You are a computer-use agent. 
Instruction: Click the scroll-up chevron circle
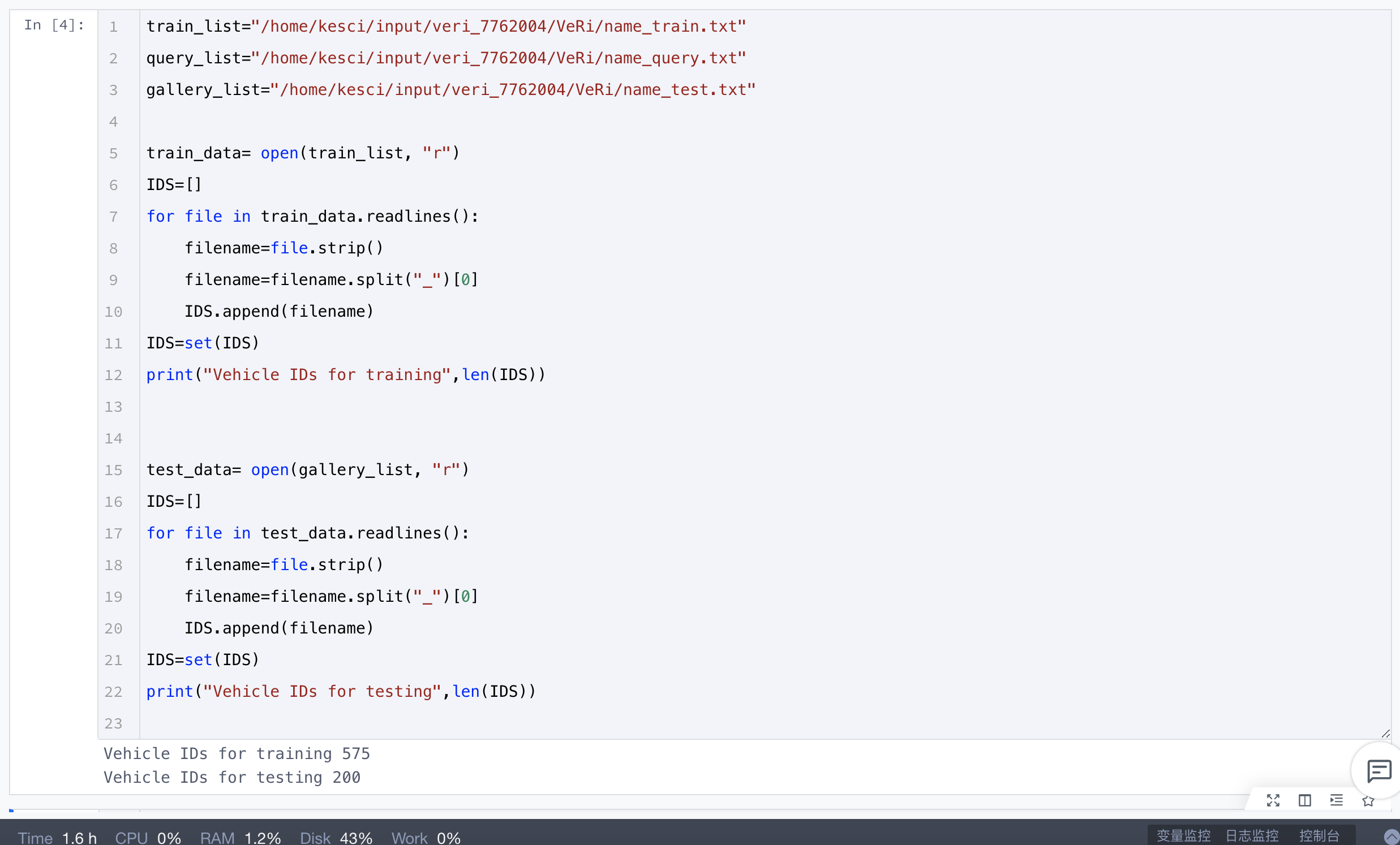(1391, 837)
